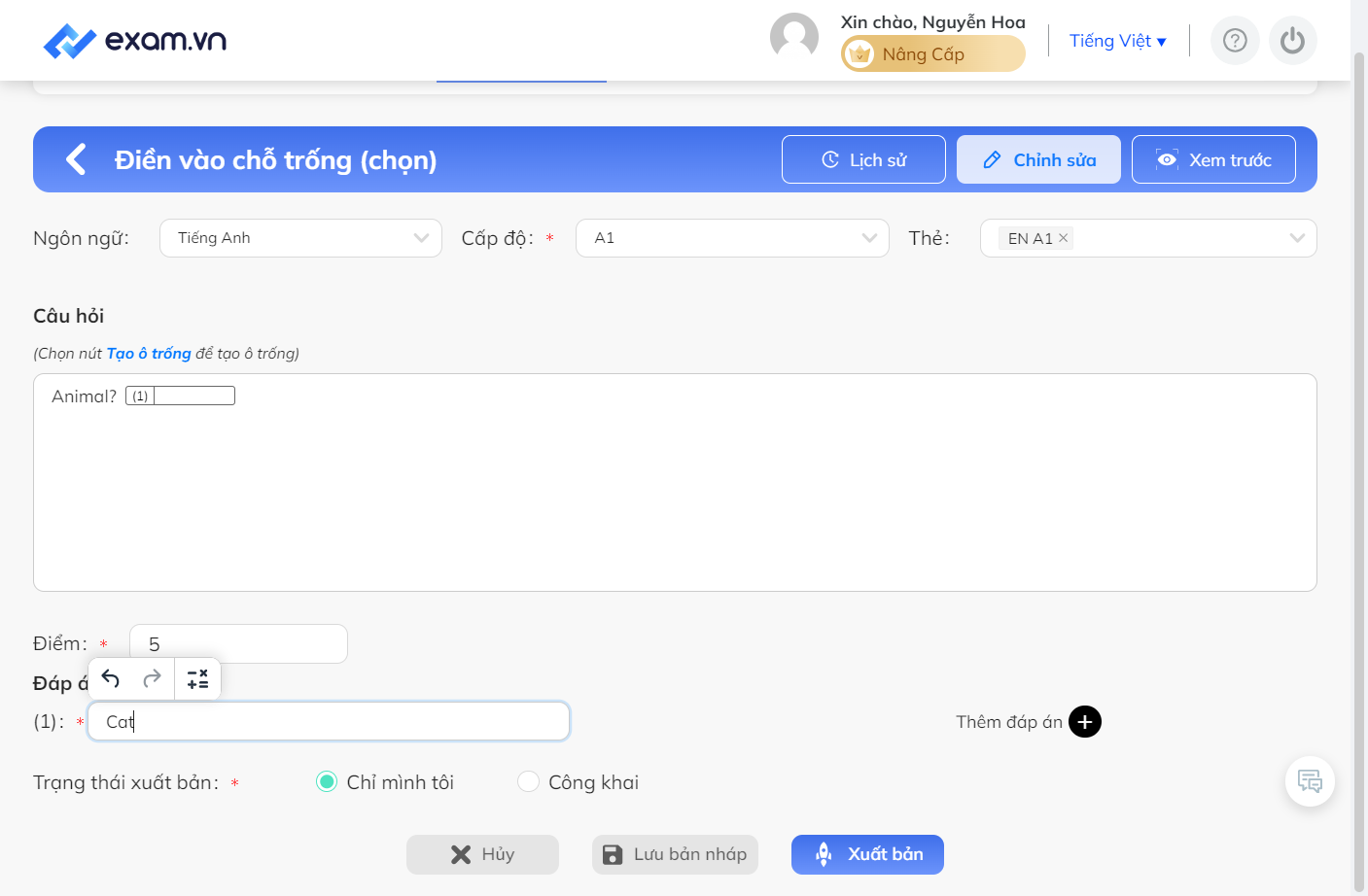This screenshot has width=1368, height=896.
Task: Click the exam.vn logo
Action: coord(135,41)
